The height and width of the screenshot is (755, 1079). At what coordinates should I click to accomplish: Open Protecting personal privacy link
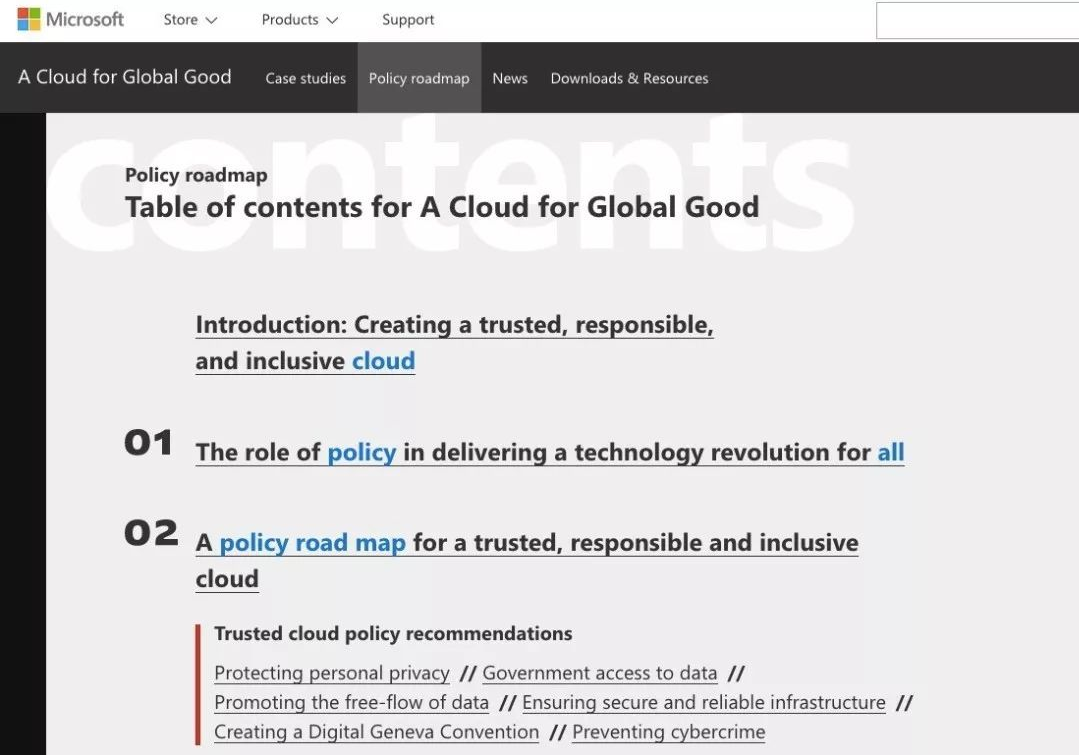(332, 673)
